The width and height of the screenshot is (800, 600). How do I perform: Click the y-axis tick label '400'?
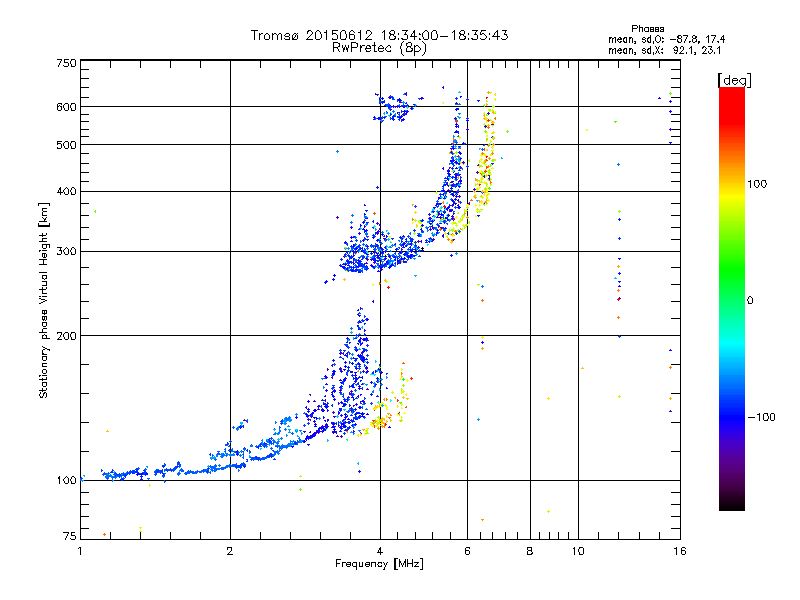[66, 191]
